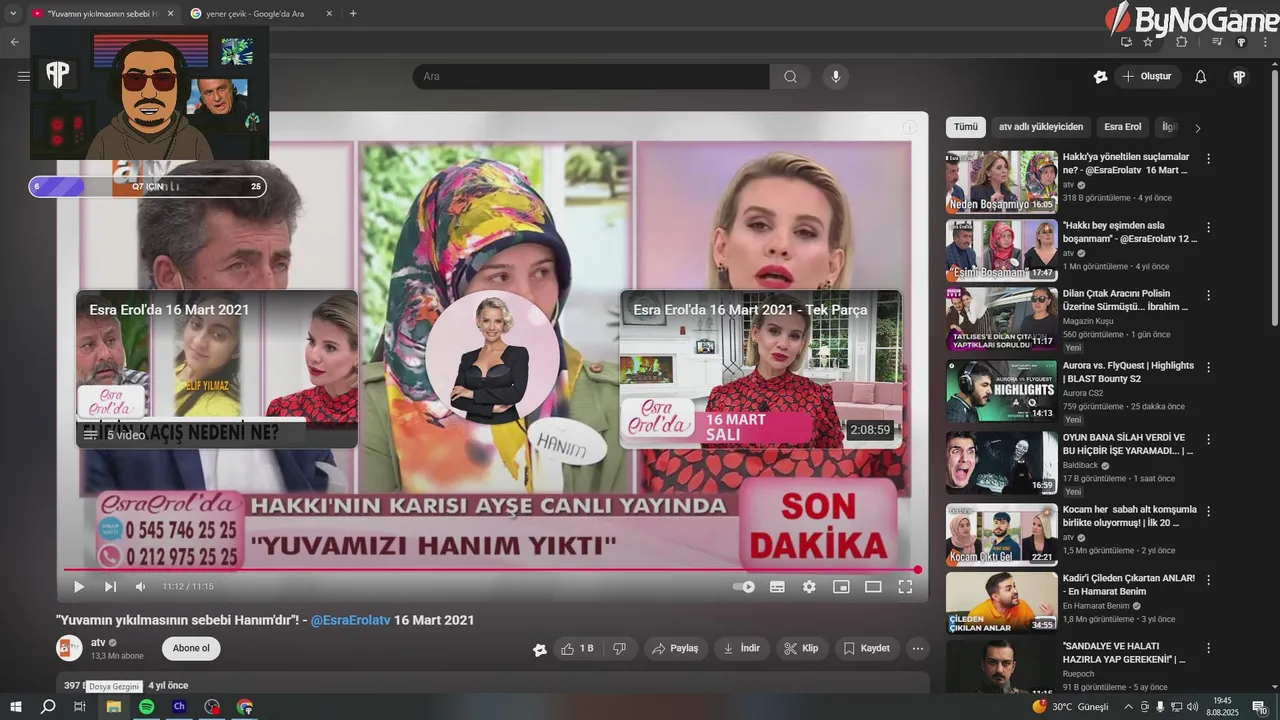Screen dimensions: 1280x720
Task: Click the YouTube search field
Action: 591,77
